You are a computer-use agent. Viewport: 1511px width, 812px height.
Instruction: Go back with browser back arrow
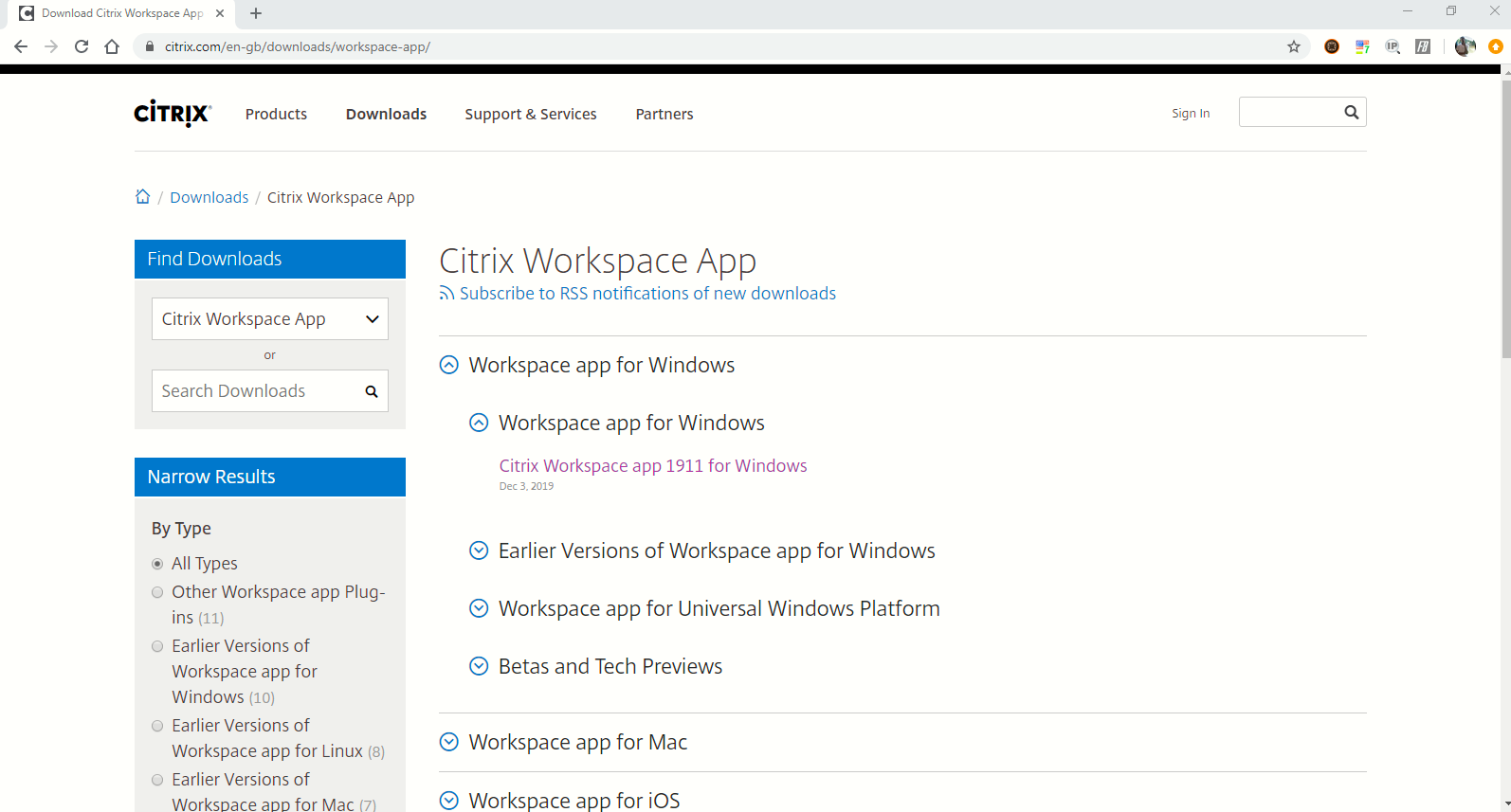click(21, 46)
